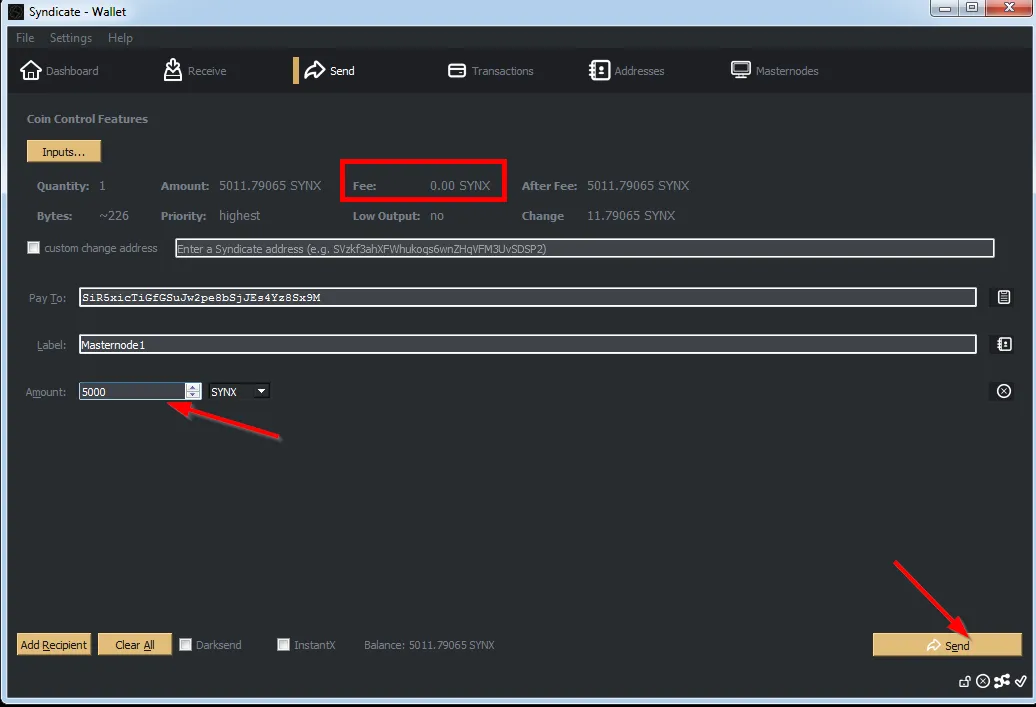1036x707 pixels.
Task: Click into the Pay To address field
Action: click(x=527, y=297)
